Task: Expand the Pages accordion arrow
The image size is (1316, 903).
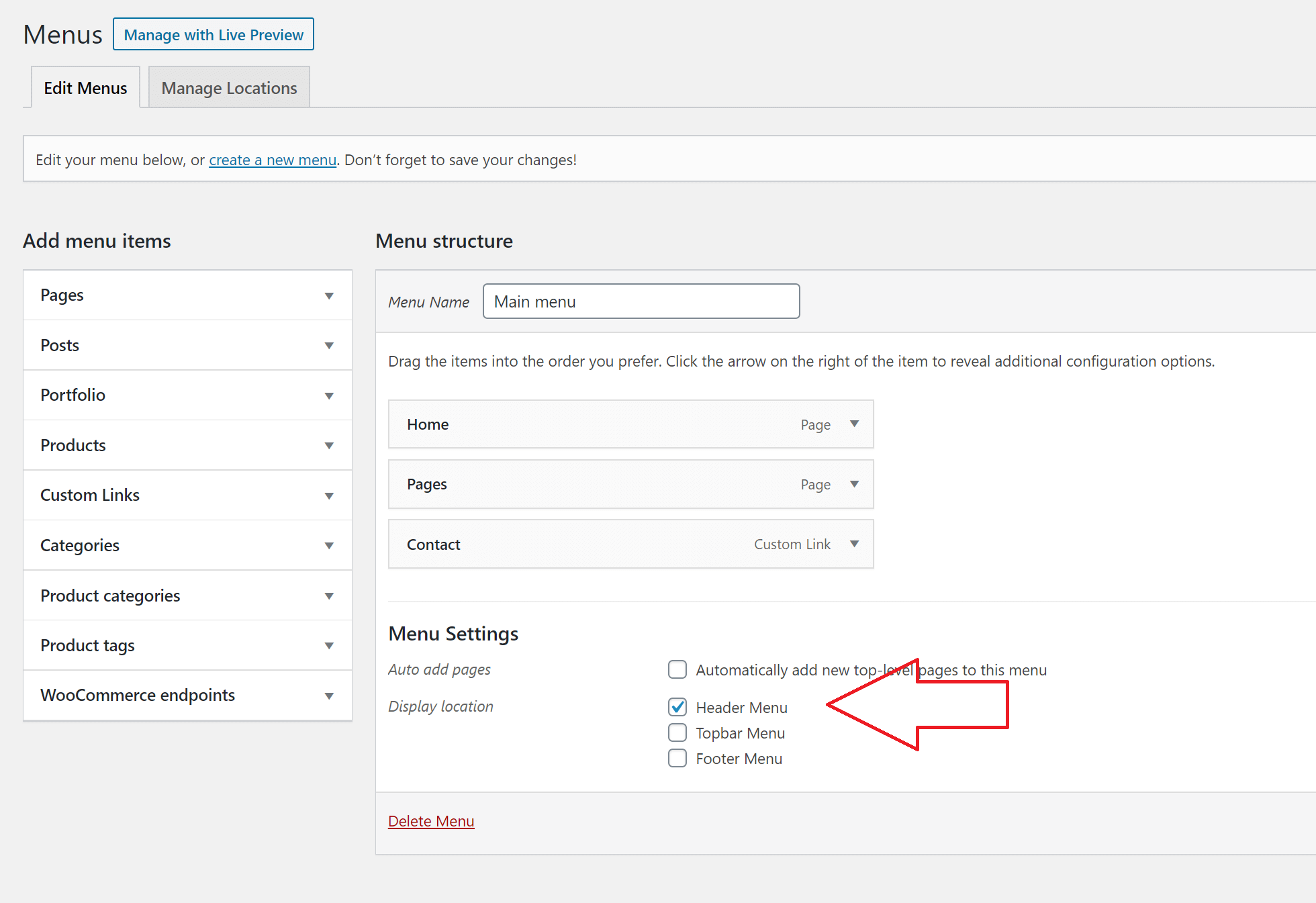Action: (329, 296)
